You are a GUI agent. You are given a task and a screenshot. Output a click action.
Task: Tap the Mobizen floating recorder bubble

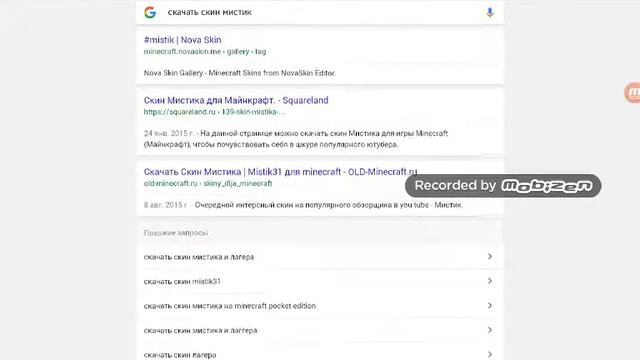pyautogui.click(x=633, y=93)
